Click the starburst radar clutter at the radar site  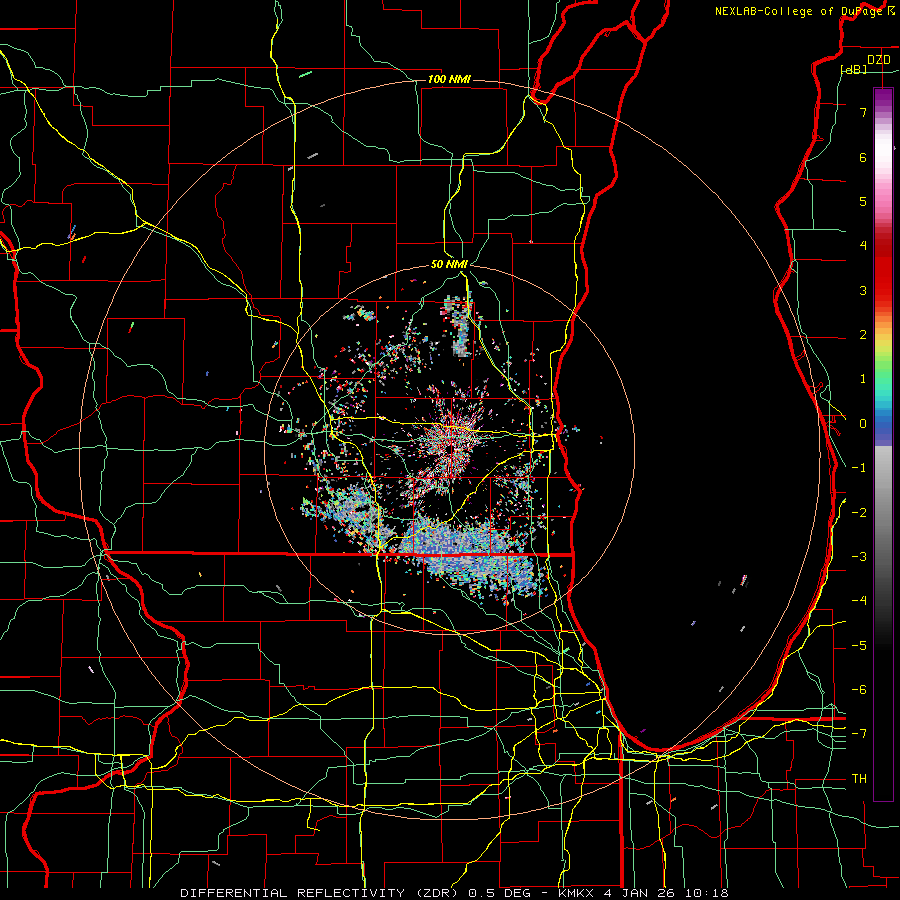(453, 439)
